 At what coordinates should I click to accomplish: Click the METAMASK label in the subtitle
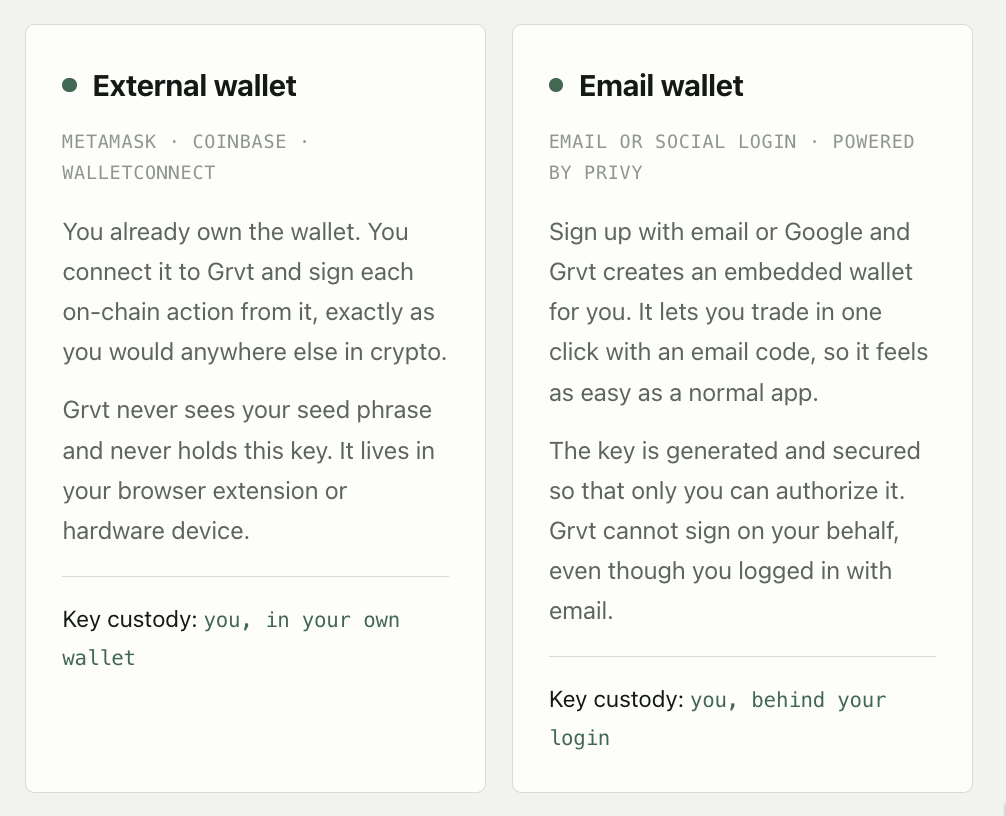pos(109,141)
